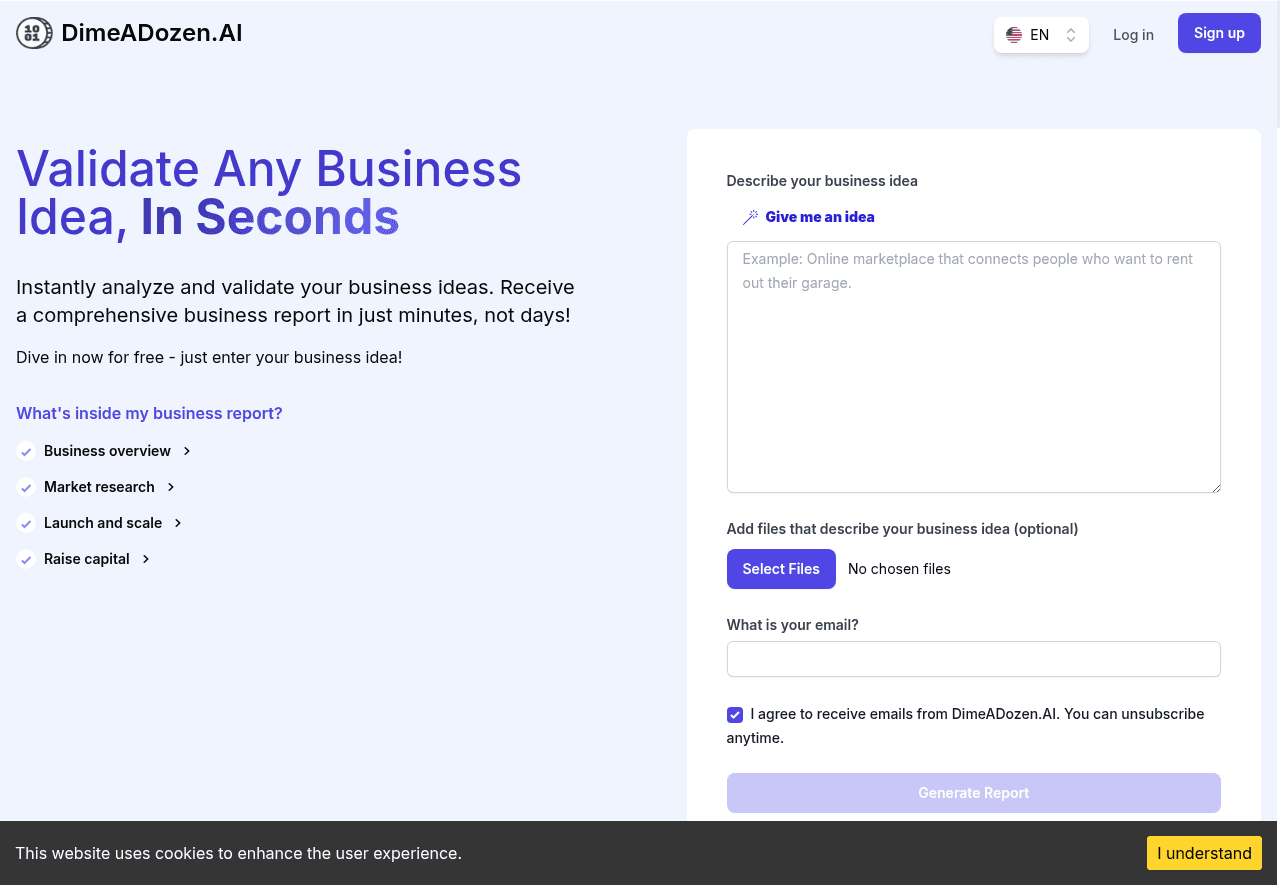Screen dimensions: 1280x885
Task: Click the US flag icon
Action: tap(1014, 35)
